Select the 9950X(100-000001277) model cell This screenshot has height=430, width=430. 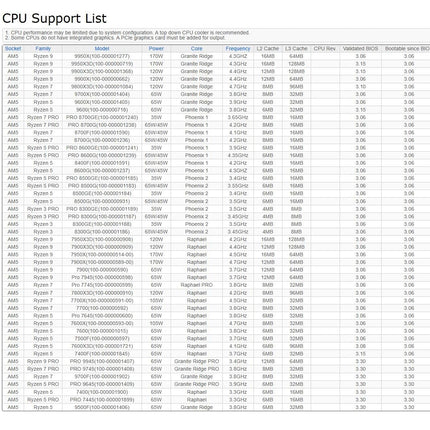(102, 56)
